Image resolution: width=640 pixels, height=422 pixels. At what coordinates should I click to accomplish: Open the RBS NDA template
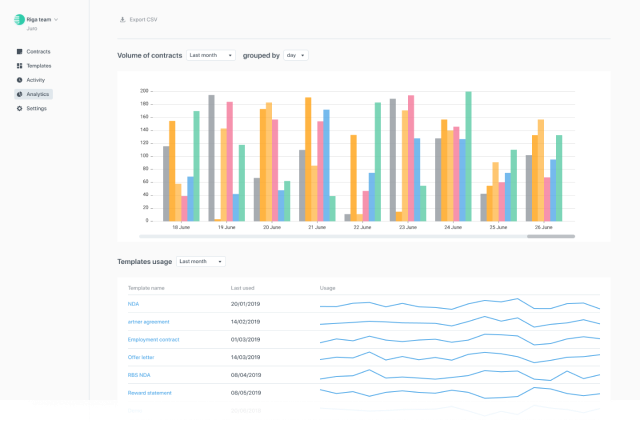coord(138,375)
